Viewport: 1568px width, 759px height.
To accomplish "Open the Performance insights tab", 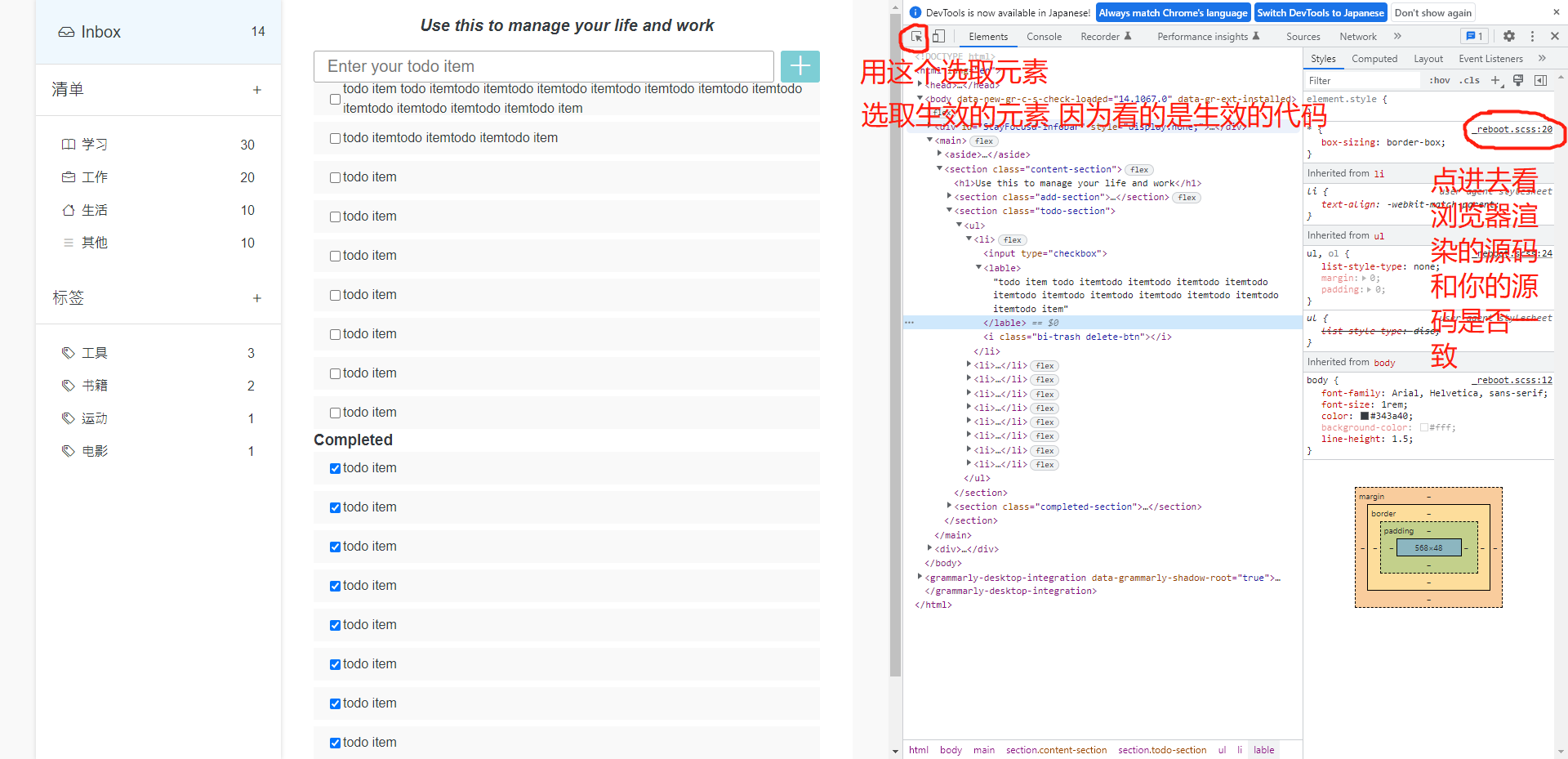I will click(x=1209, y=37).
